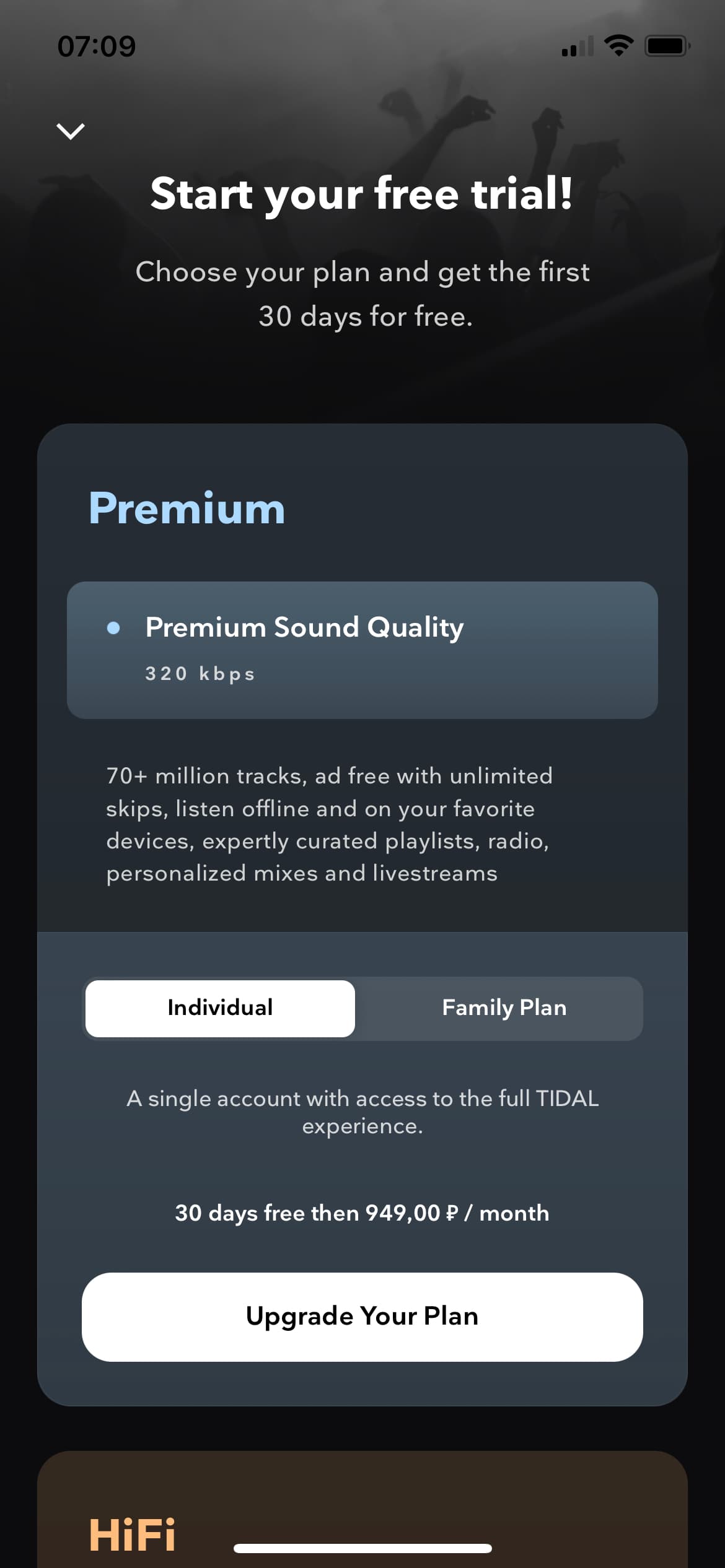Tap the 70+ million tracks description
The width and height of the screenshot is (725, 1568).
click(x=330, y=824)
